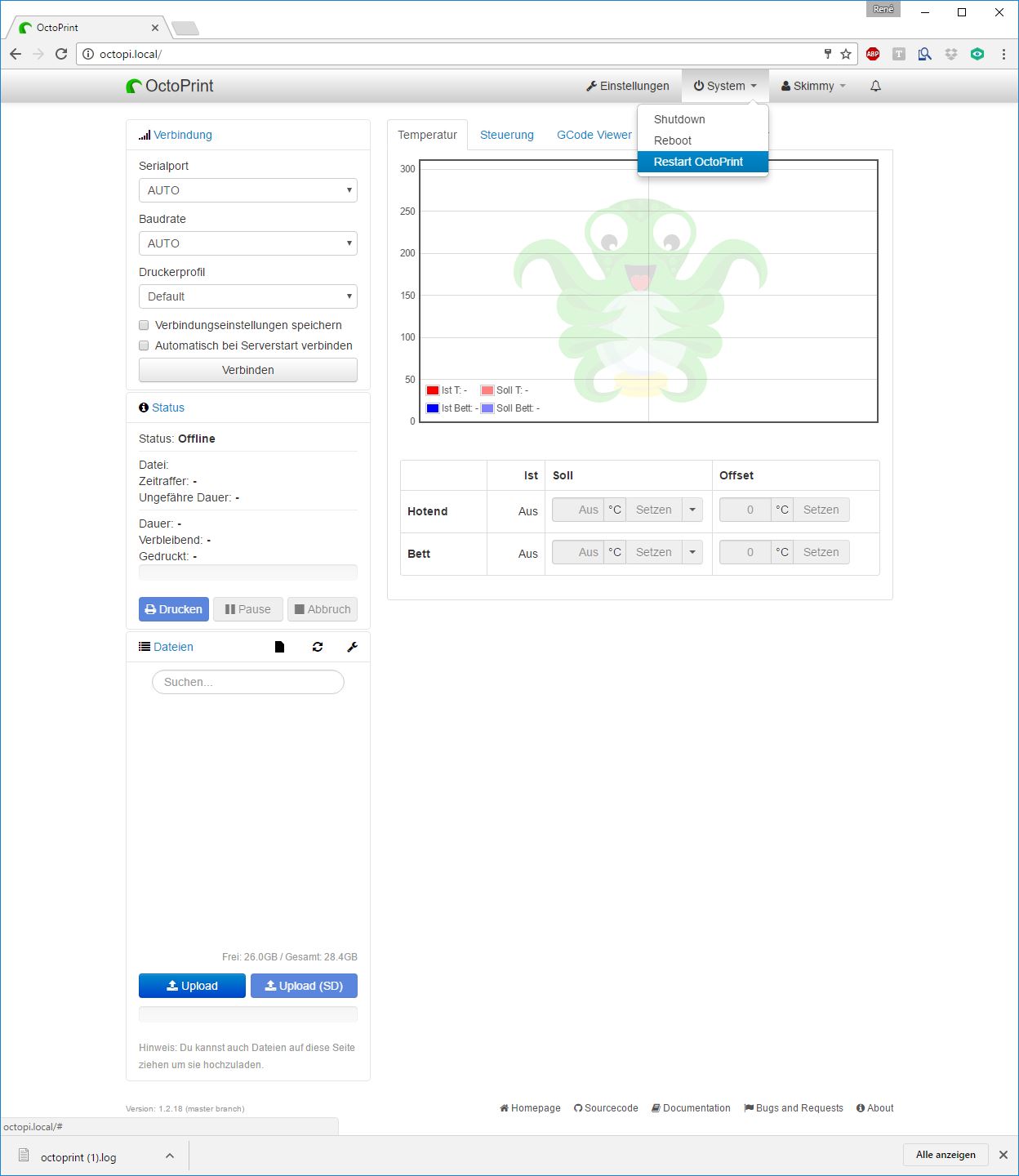Select the Temperatur tab
This screenshot has height=1176, width=1019.
(428, 135)
